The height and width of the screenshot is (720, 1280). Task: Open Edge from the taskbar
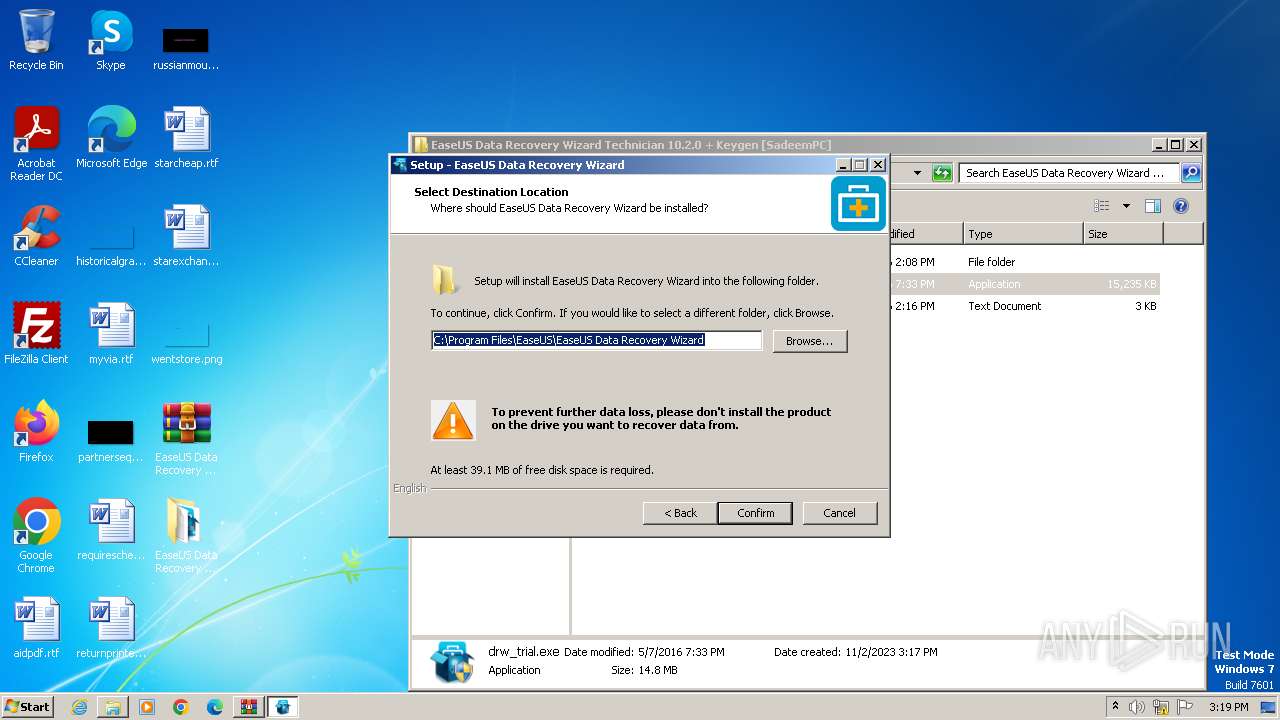[x=214, y=707]
